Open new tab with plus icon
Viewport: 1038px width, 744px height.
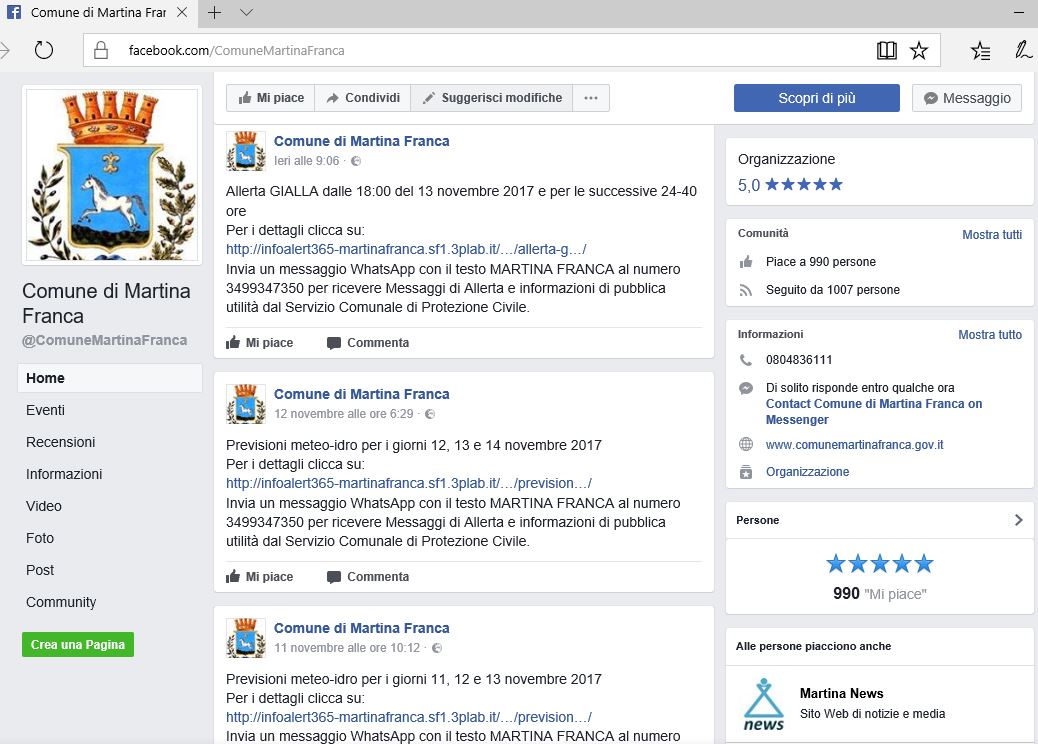(214, 13)
